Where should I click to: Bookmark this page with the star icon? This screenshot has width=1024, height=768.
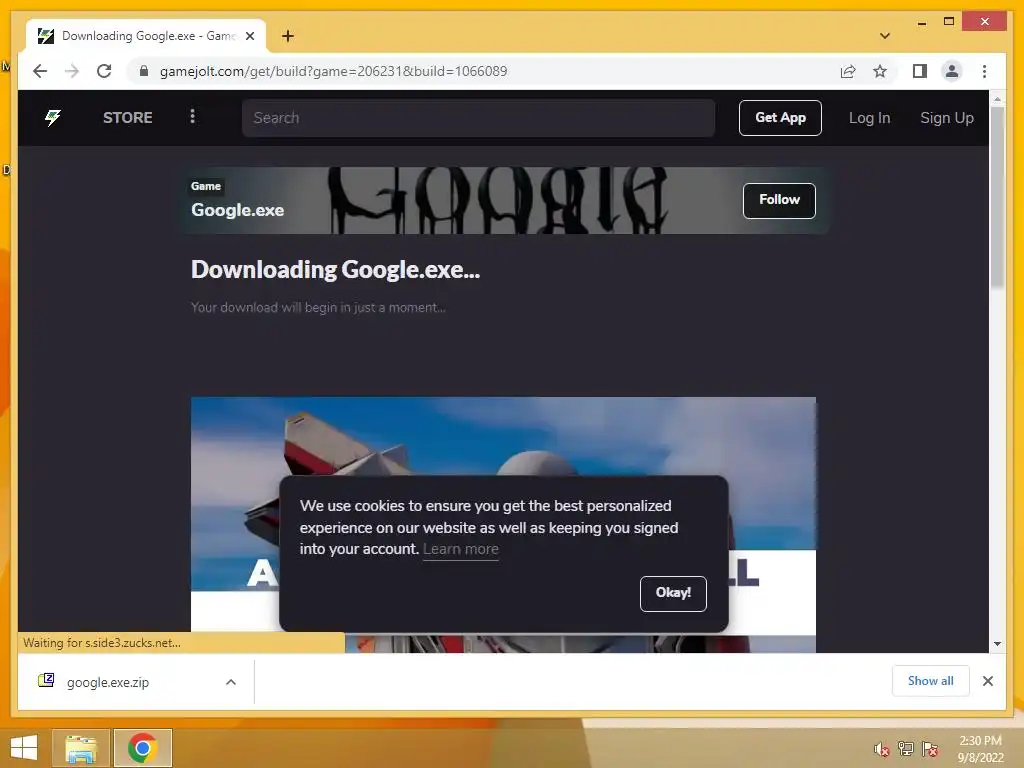point(880,71)
